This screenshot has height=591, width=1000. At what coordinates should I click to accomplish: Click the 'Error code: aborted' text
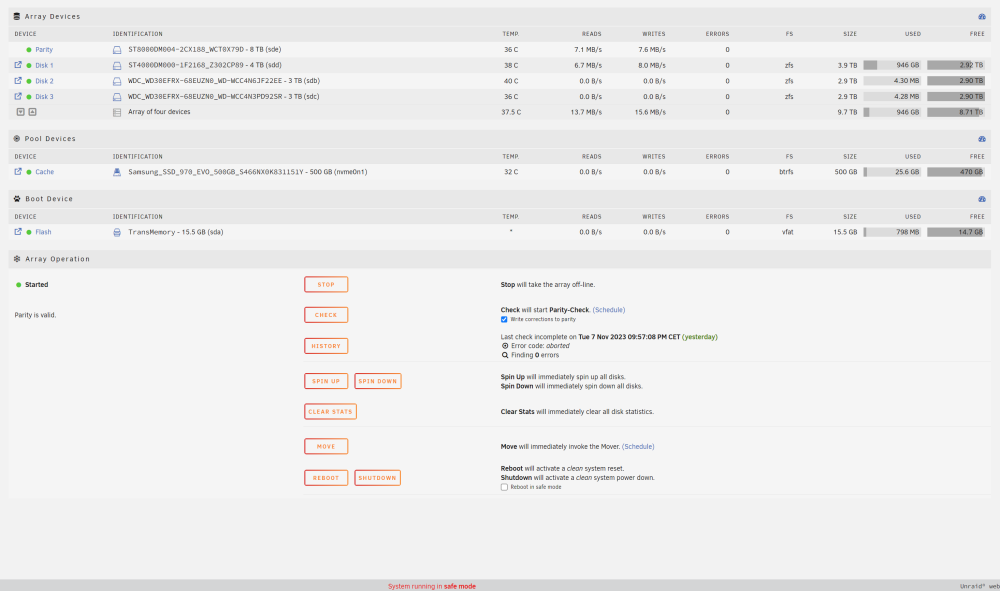point(540,346)
